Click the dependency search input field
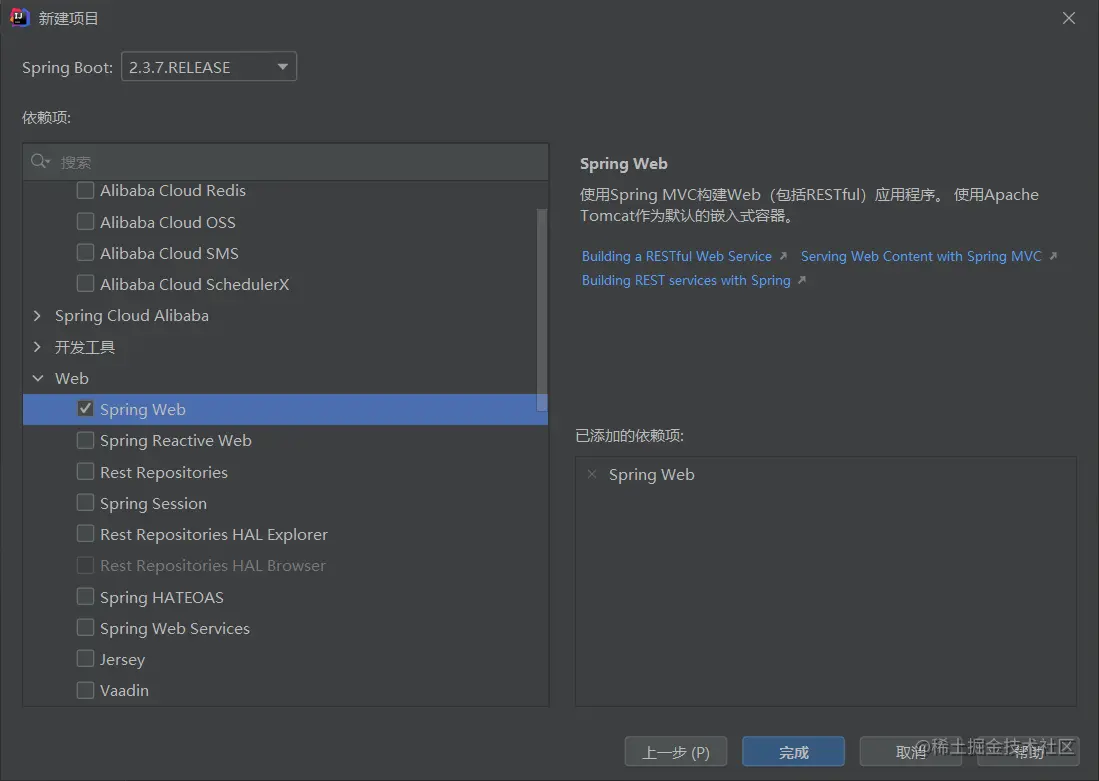Screen dimensions: 1099x781 (x=285, y=162)
